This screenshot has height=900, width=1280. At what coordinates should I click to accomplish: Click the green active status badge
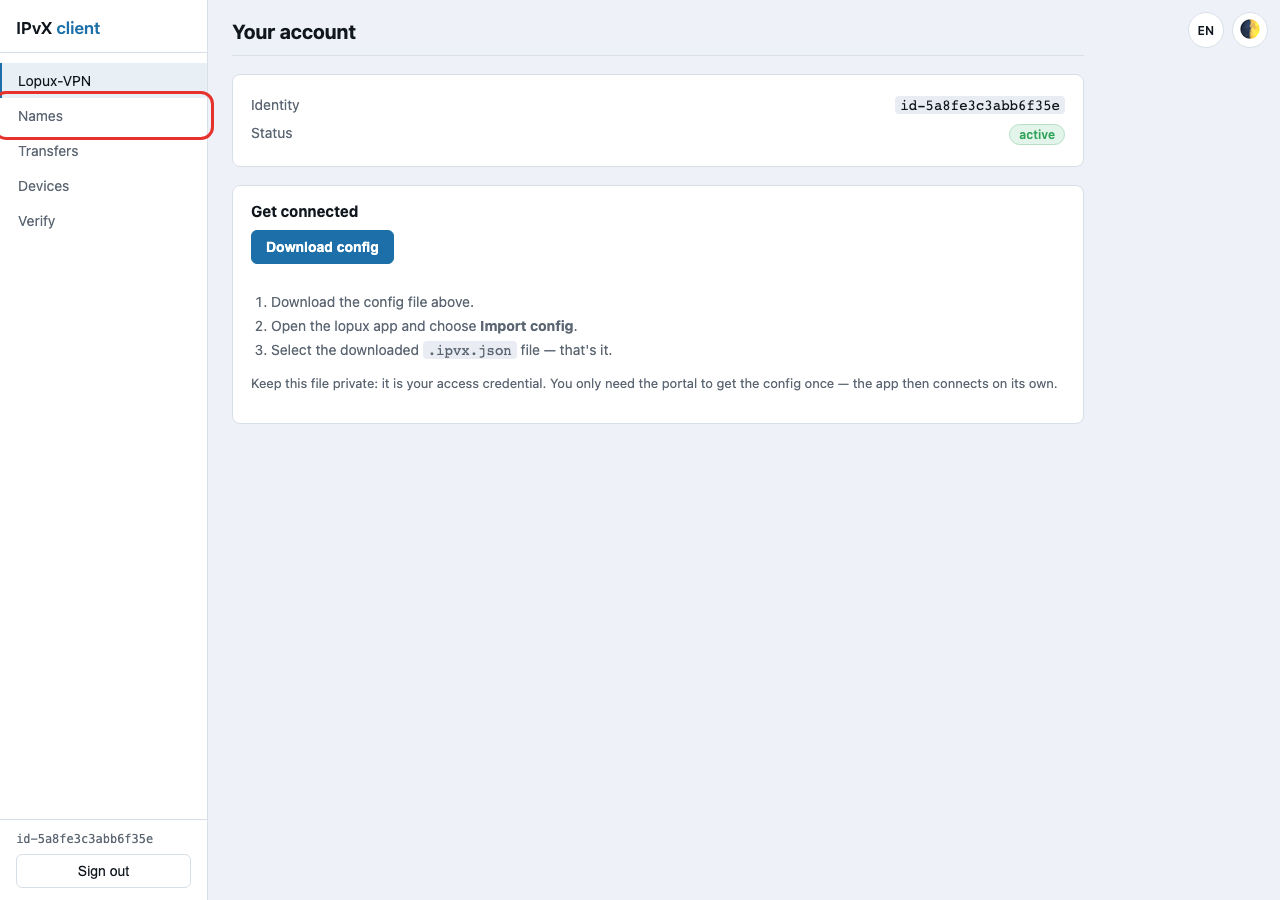(1037, 134)
